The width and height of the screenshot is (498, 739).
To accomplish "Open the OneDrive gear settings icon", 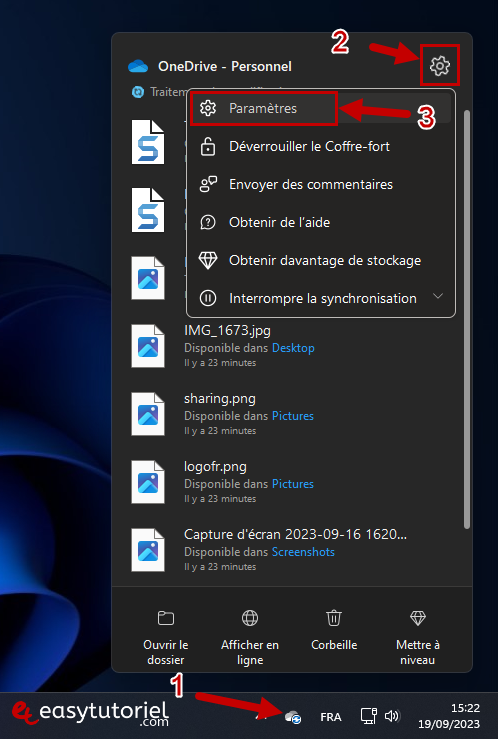I will point(440,66).
